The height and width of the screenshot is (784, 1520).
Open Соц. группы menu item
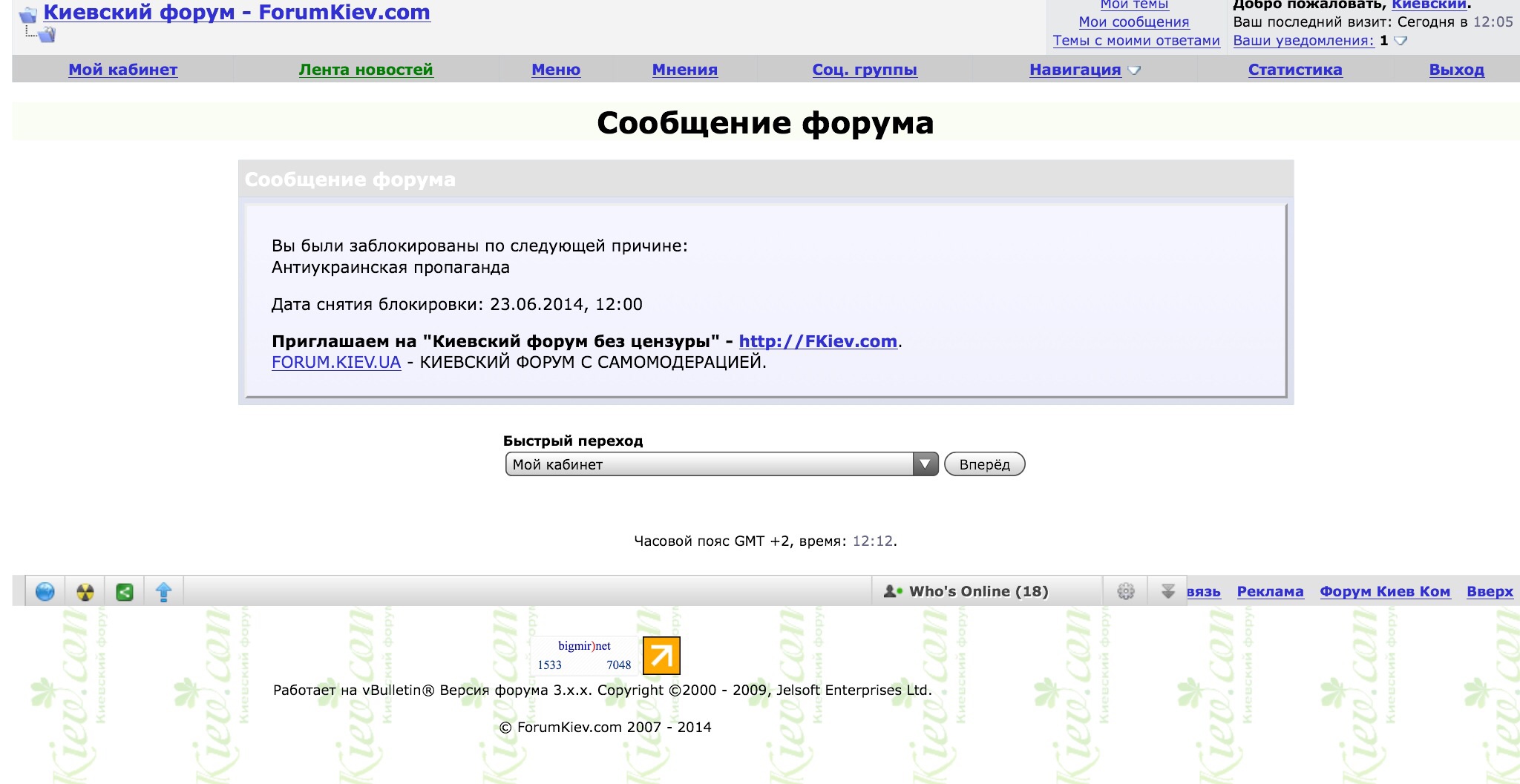[x=865, y=70]
